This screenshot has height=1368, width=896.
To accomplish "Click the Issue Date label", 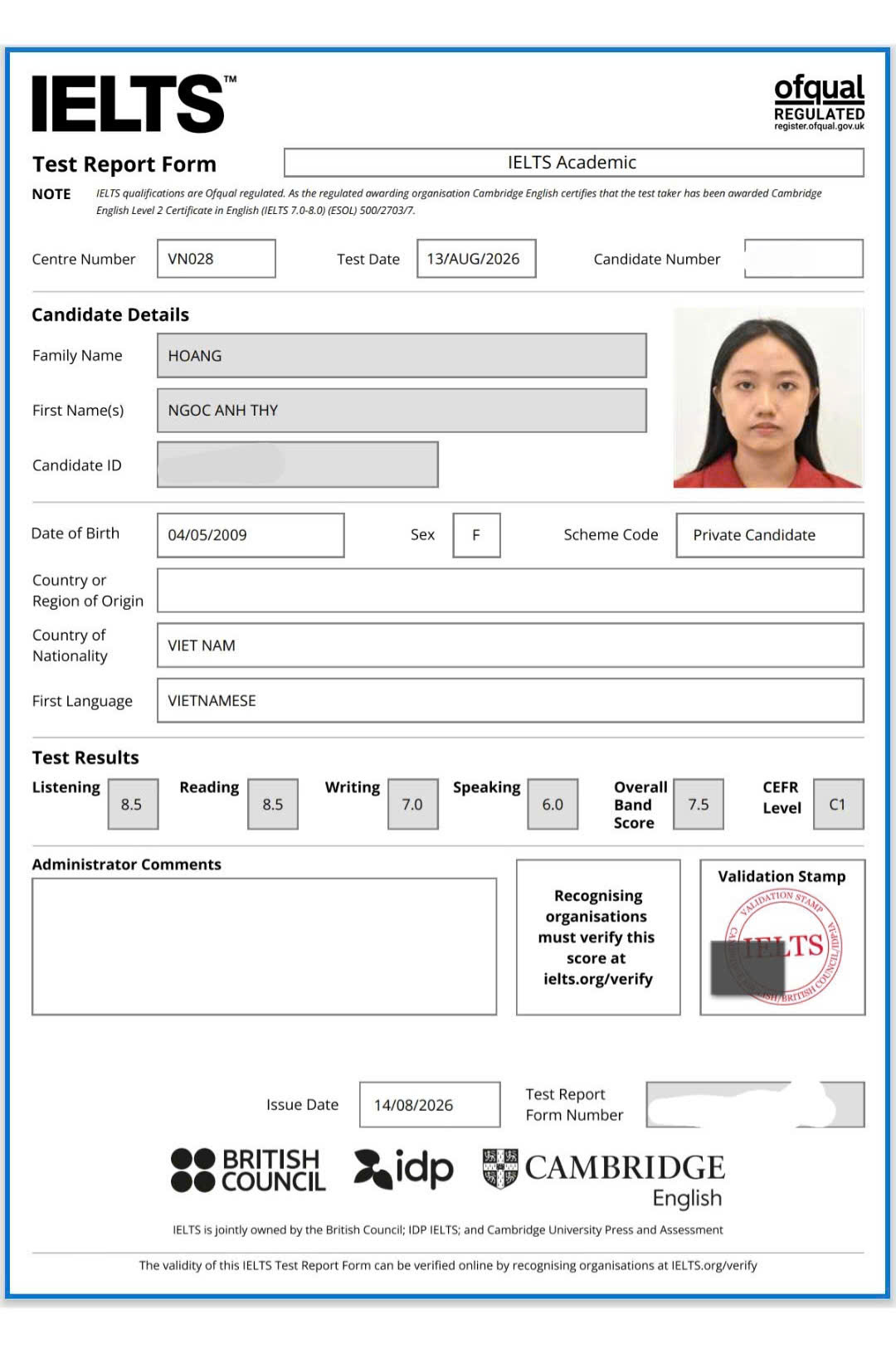I will click(302, 1104).
